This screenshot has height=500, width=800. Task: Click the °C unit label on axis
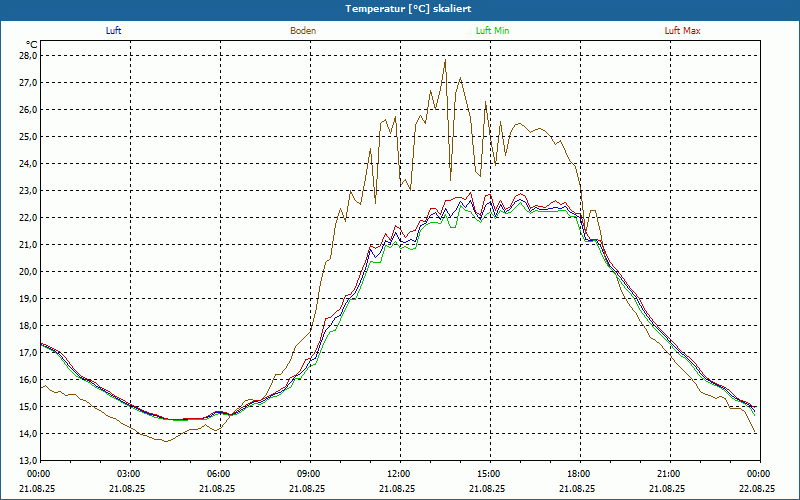32,45
